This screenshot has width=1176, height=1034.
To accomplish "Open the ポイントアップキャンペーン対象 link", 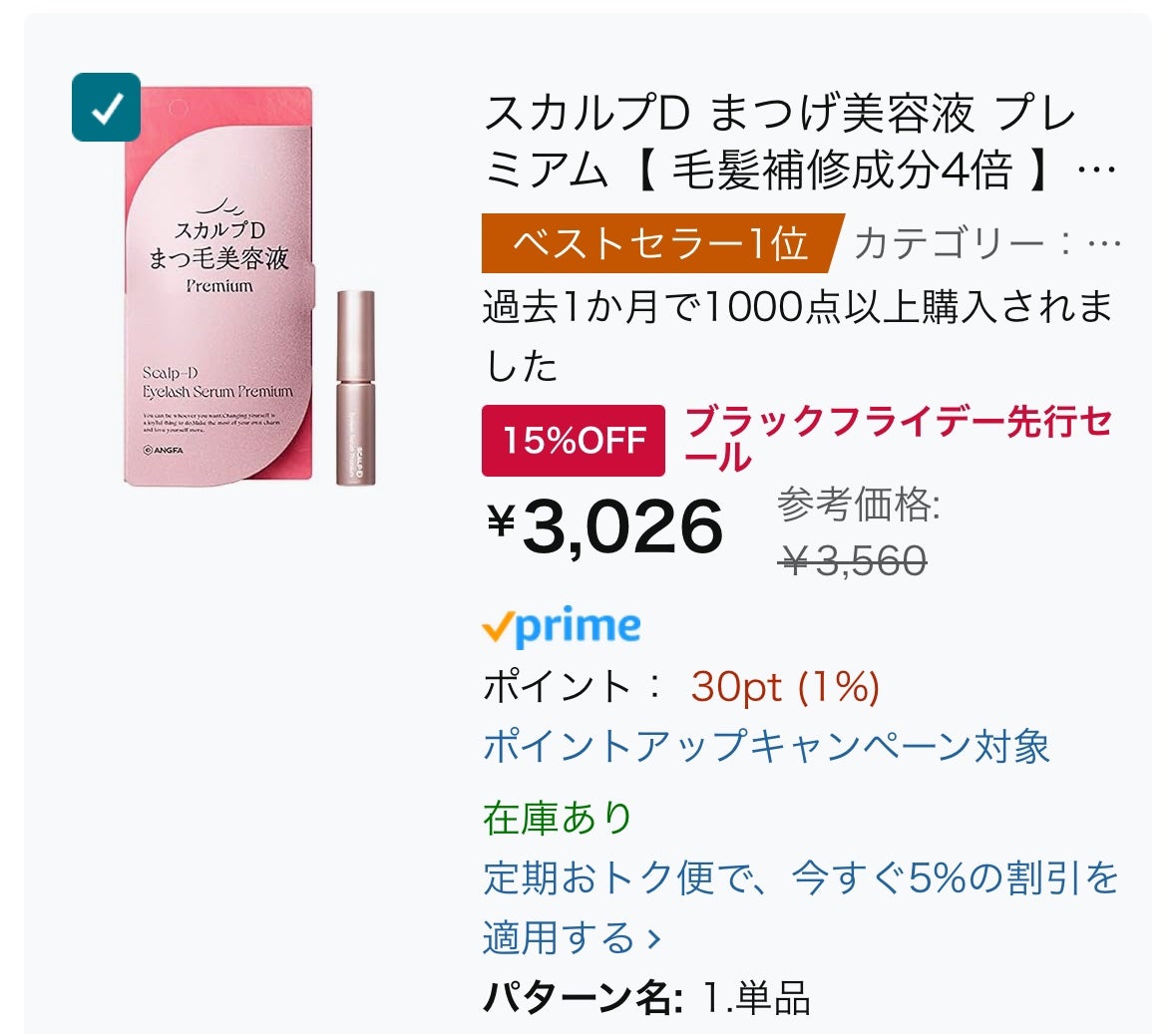I will 766,746.
